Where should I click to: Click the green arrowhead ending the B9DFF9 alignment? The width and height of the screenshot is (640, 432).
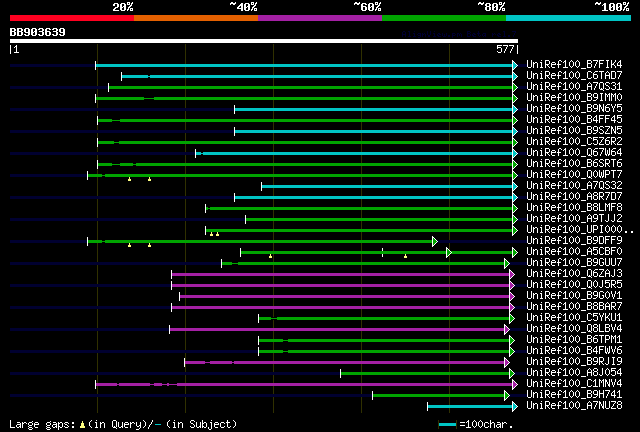[x=435, y=241]
